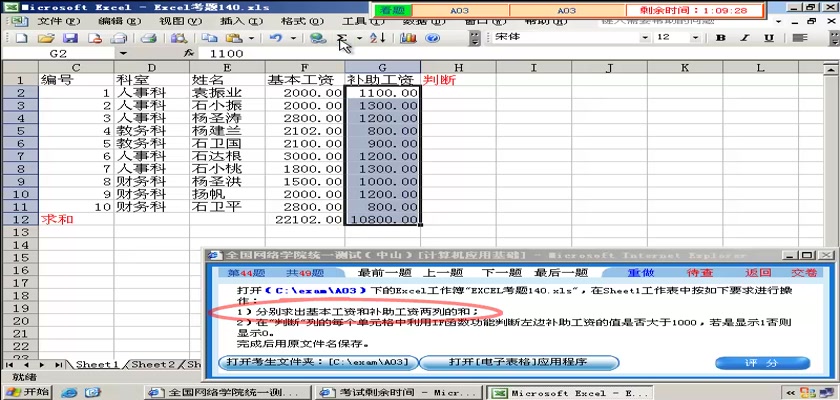Click the Internet Explorer quick launch icon
Screen dimensions: 840x400
point(69,393)
